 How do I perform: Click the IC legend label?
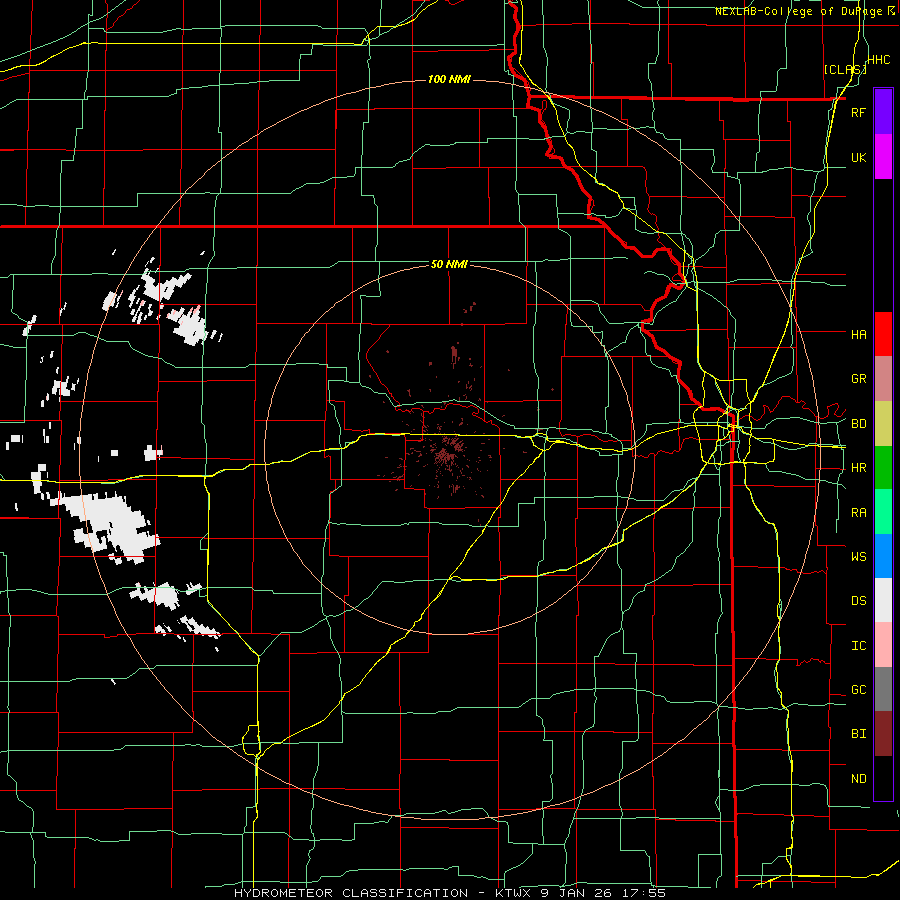(858, 646)
